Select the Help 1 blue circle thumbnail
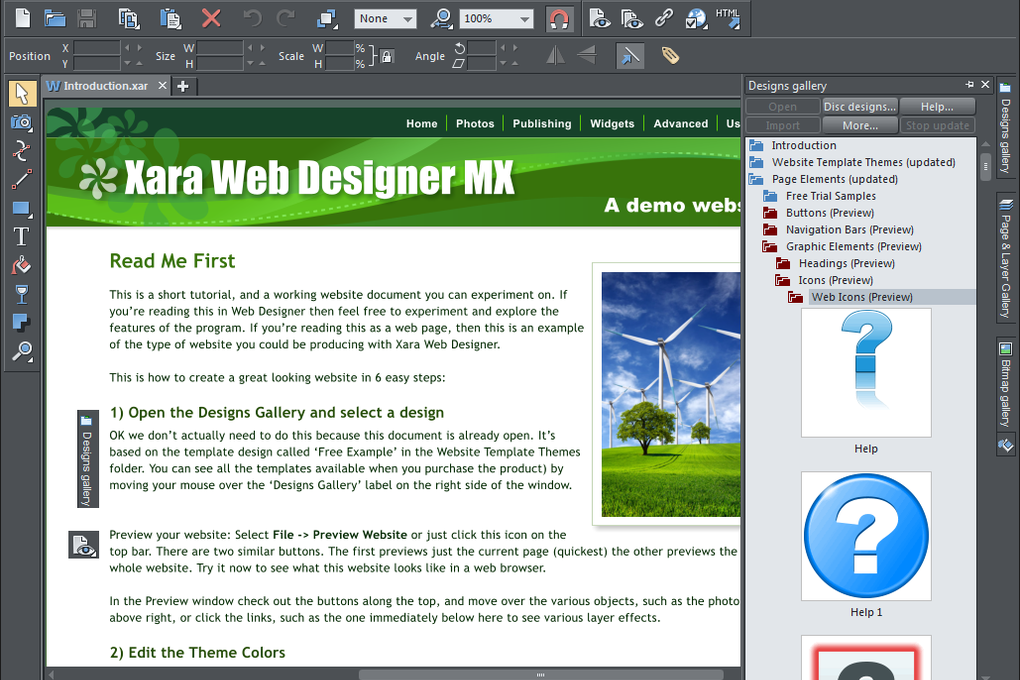1020x680 pixels. [x=866, y=536]
